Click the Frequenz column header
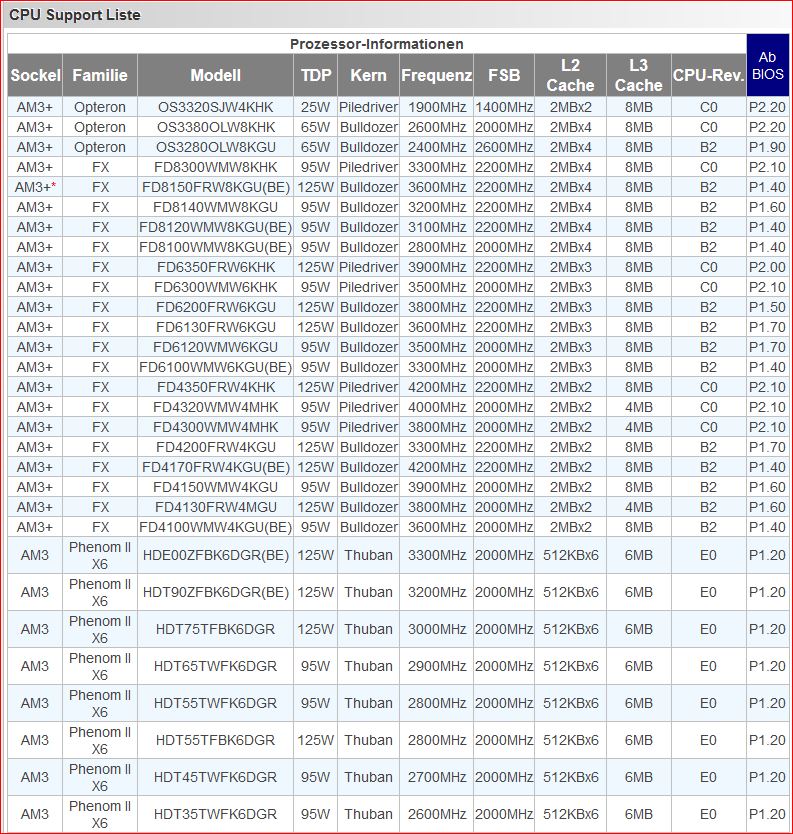The width and height of the screenshot is (793, 834). click(437, 75)
